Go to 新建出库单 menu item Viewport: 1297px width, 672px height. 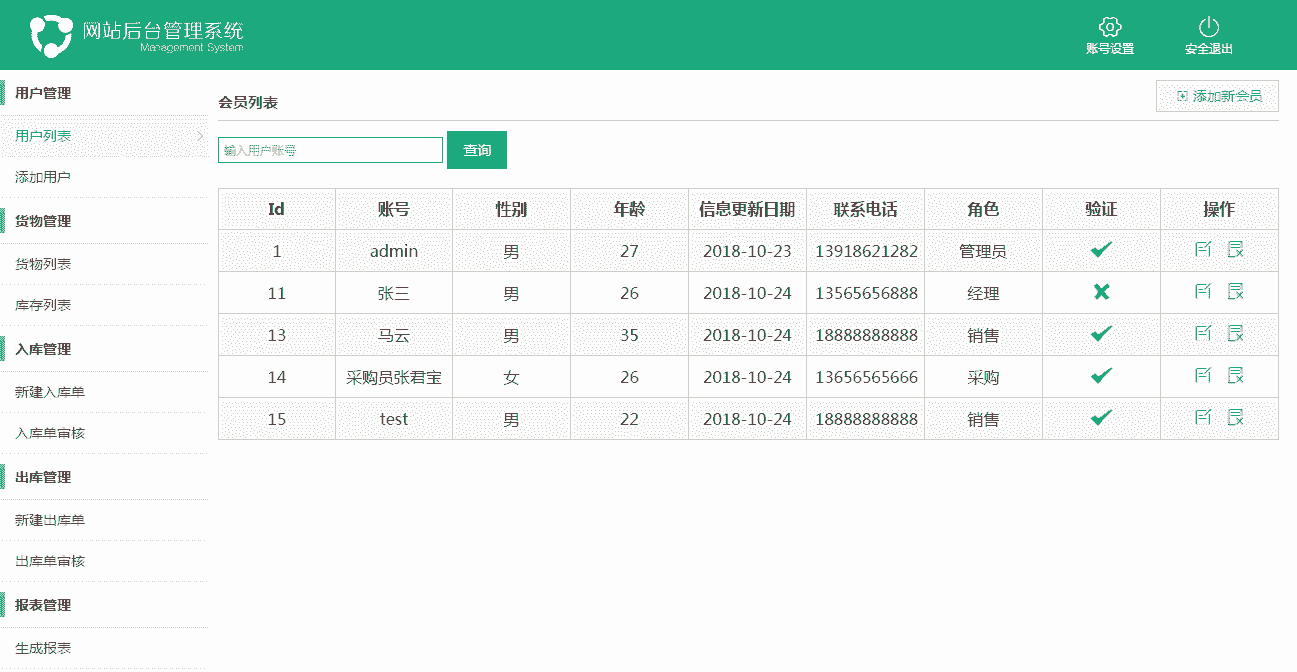(x=50, y=520)
